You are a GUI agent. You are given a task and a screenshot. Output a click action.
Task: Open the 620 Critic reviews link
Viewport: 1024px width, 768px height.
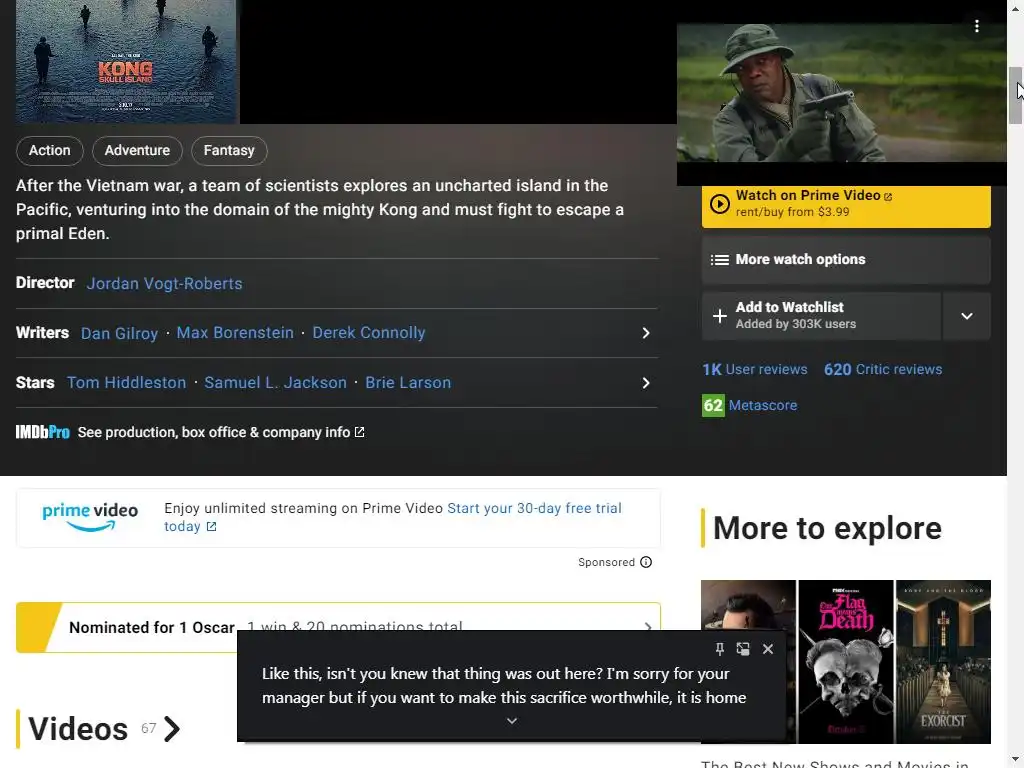pyautogui.click(x=883, y=370)
